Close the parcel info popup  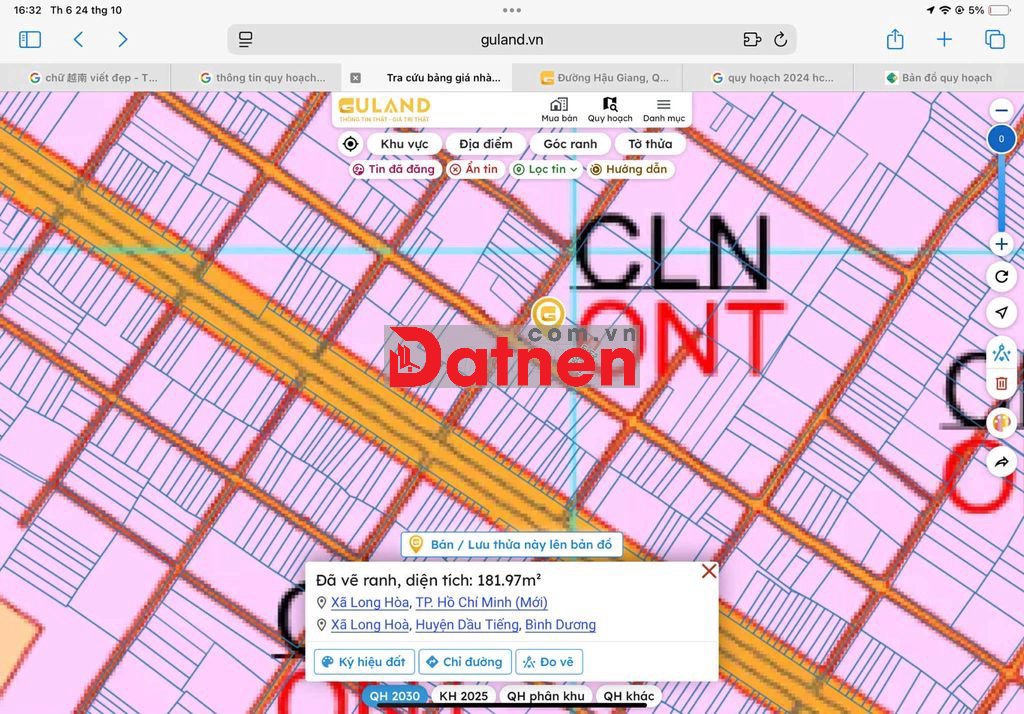pos(709,572)
